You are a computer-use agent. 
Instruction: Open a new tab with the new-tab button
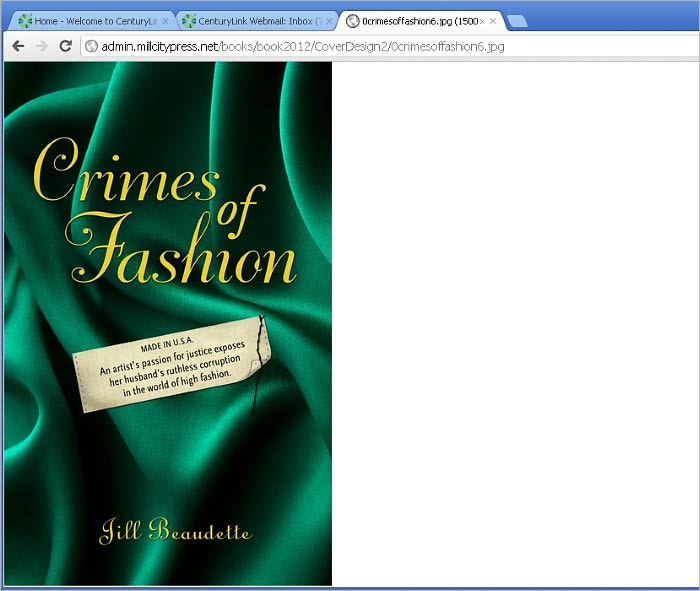coord(517,21)
